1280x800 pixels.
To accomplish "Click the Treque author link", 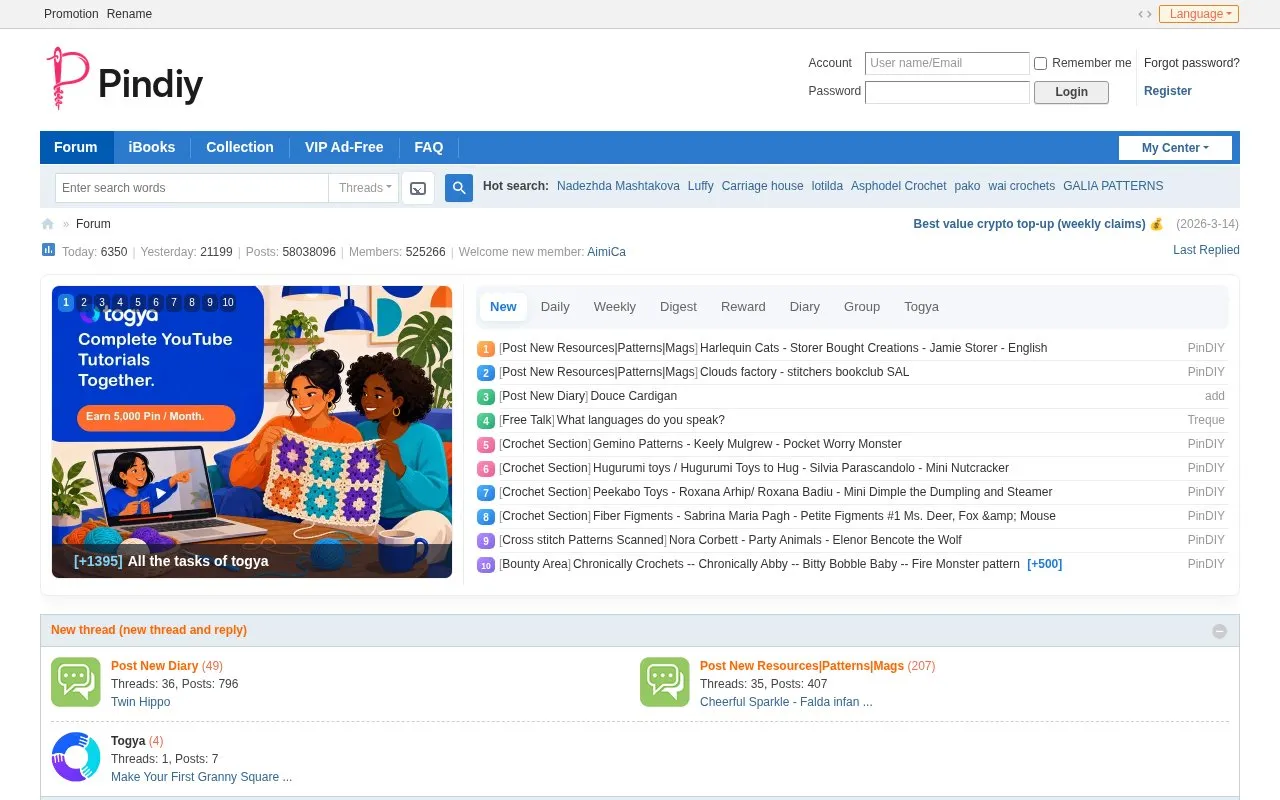I will 1206,420.
